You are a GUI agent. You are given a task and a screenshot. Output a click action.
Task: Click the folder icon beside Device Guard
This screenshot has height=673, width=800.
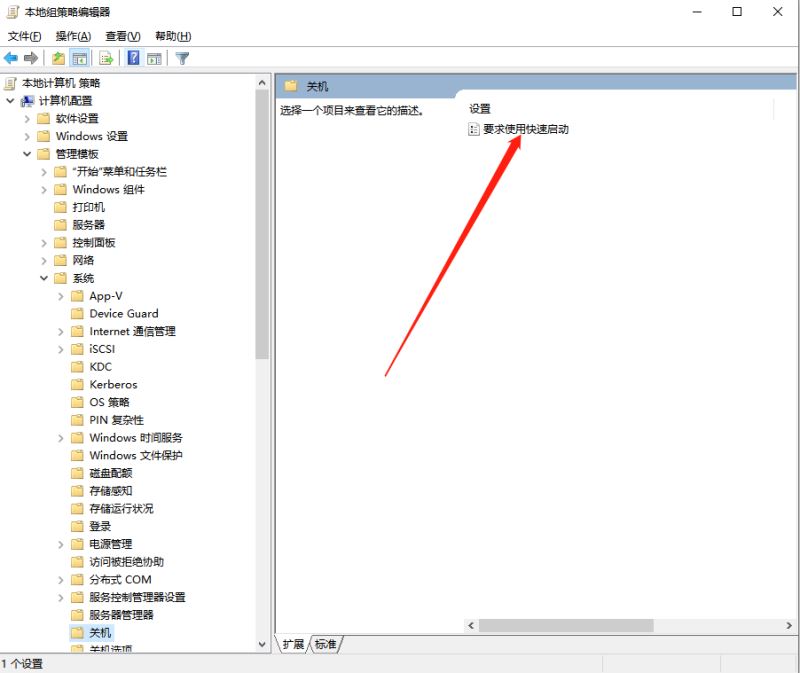[78, 314]
